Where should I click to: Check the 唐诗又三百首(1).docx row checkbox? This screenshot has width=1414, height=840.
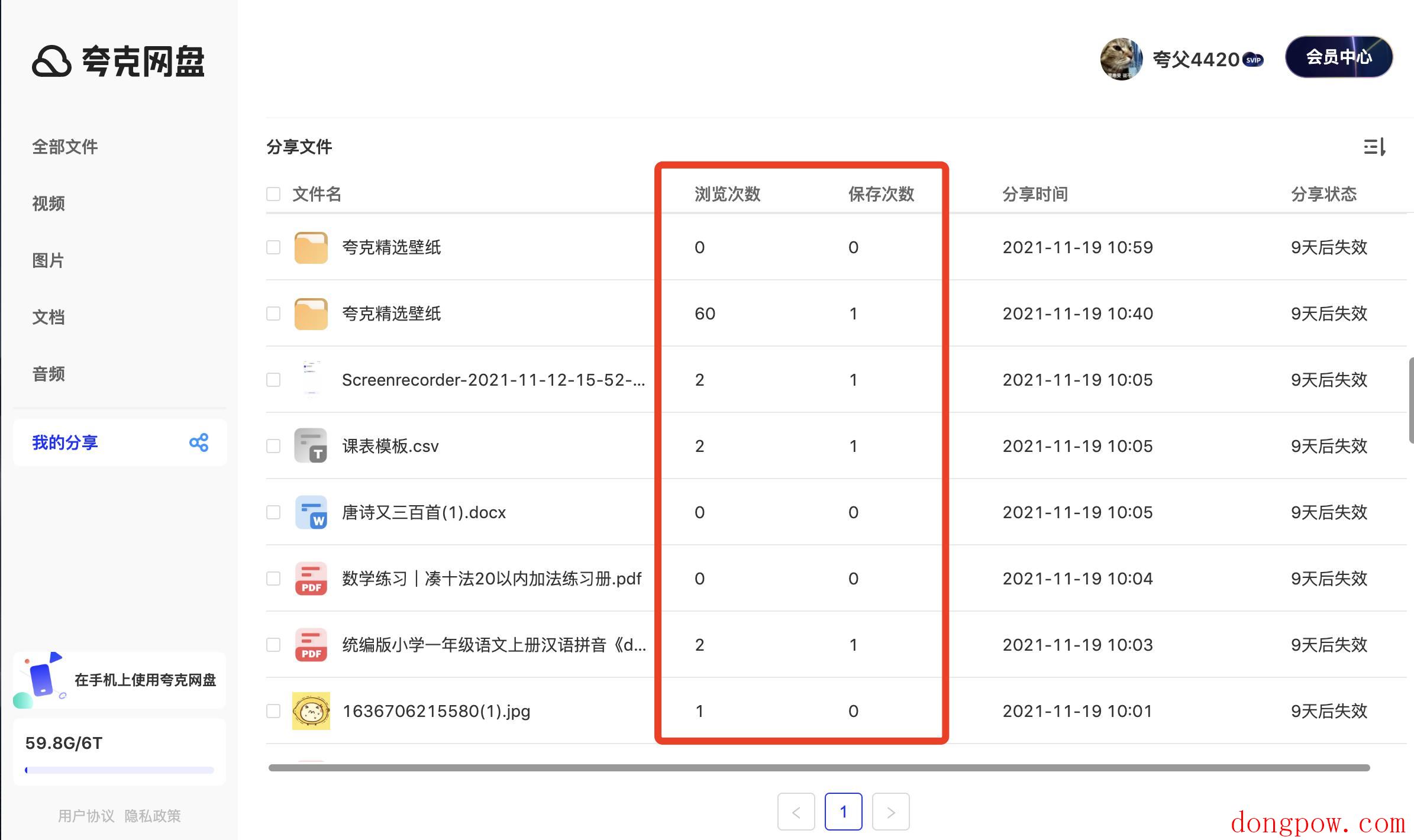(x=273, y=512)
